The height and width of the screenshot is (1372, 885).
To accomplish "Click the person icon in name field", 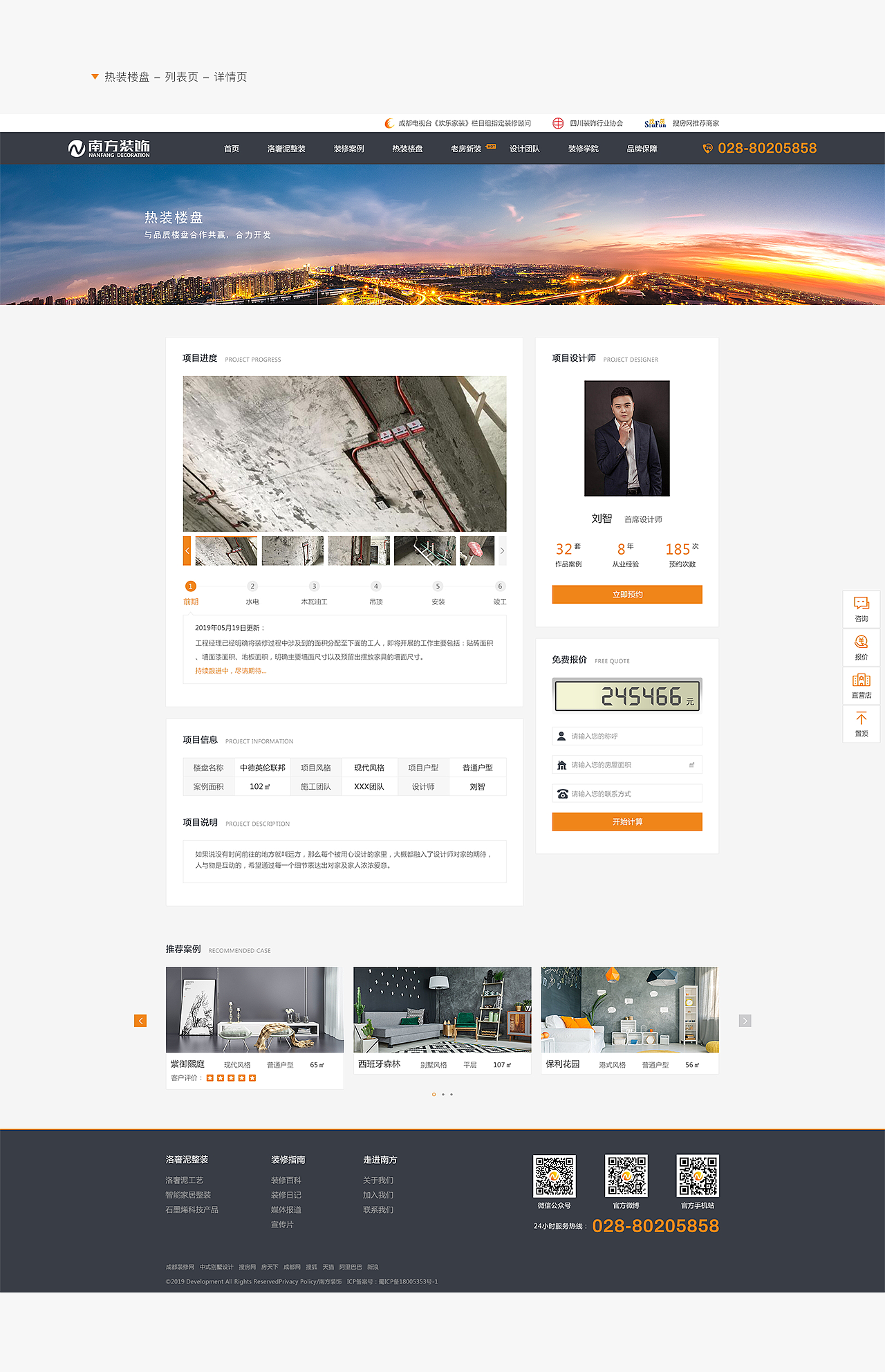I will click(562, 736).
